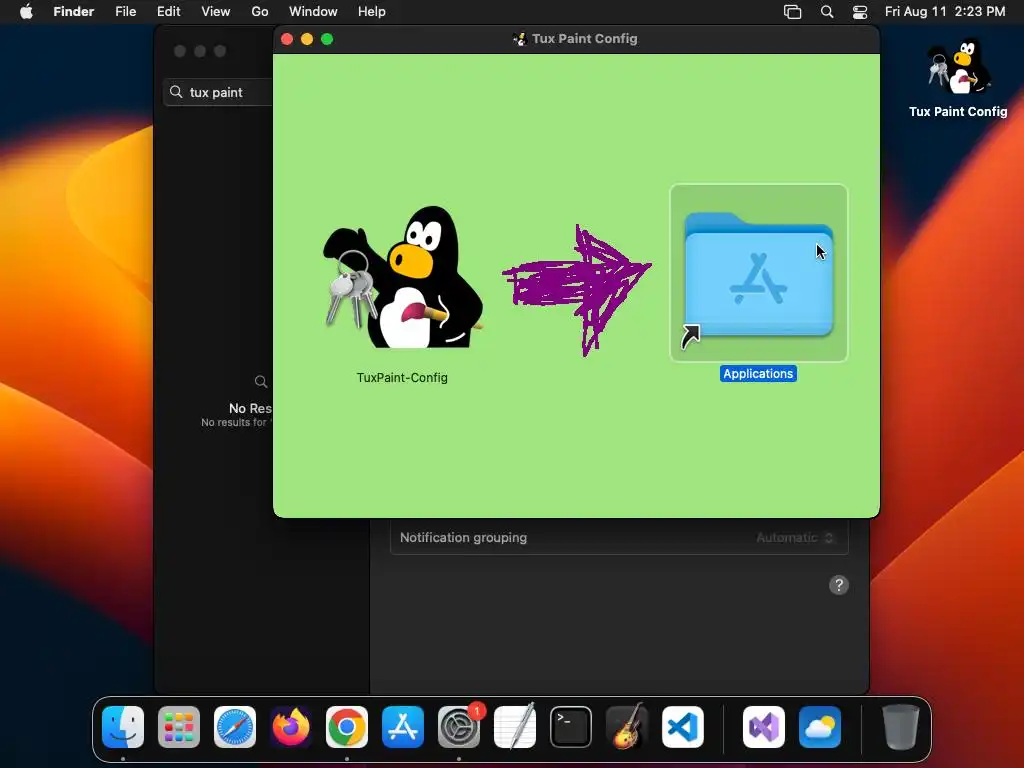Viewport: 1024px width, 768px height.
Task: Open the View menu
Action: pyautogui.click(x=216, y=12)
